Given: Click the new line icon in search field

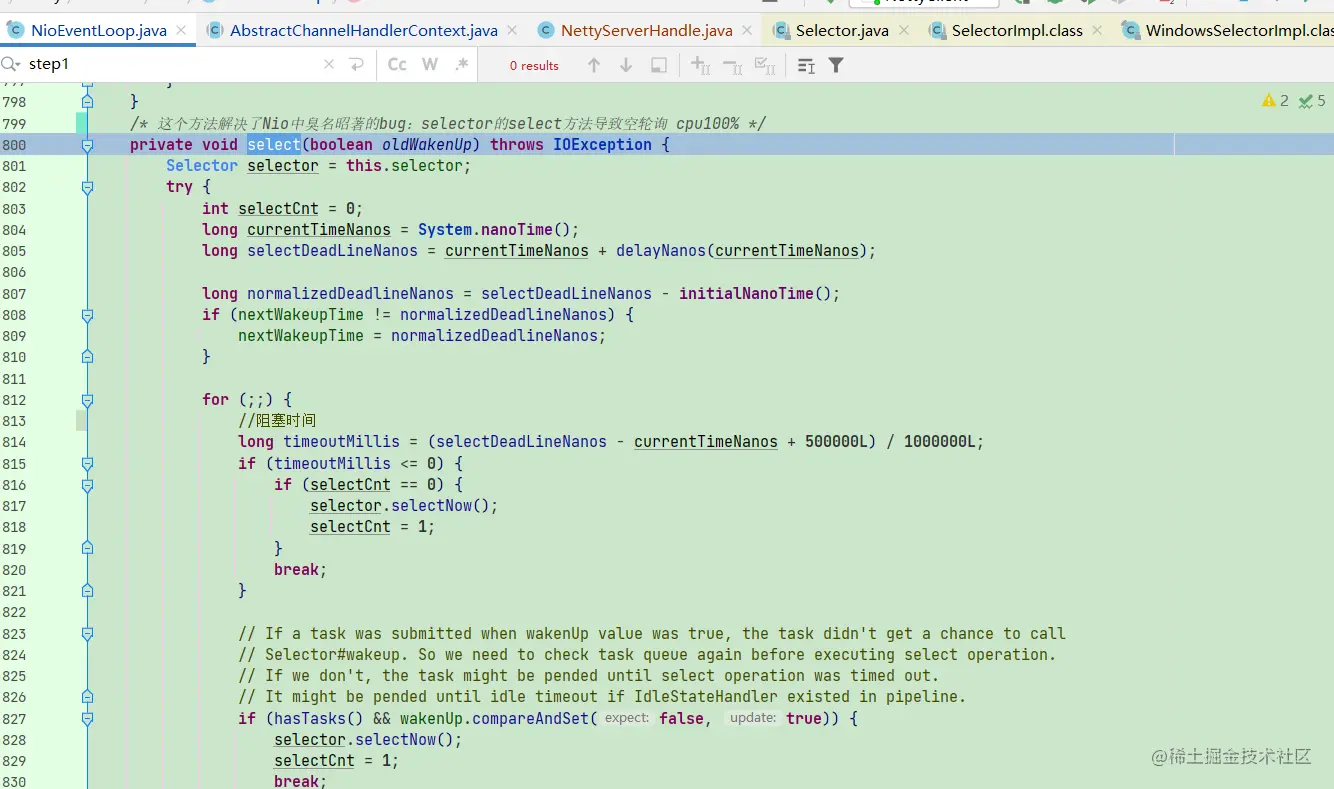Looking at the screenshot, I should pos(357,65).
